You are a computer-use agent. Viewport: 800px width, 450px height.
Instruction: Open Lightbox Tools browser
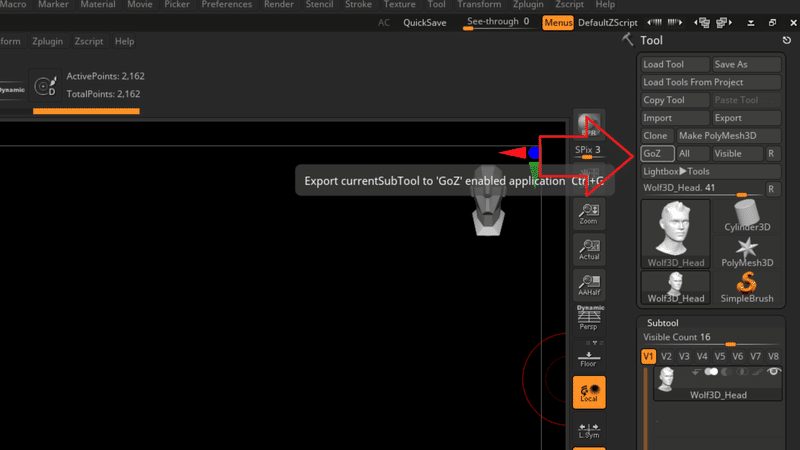pyautogui.click(x=711, y=171)
